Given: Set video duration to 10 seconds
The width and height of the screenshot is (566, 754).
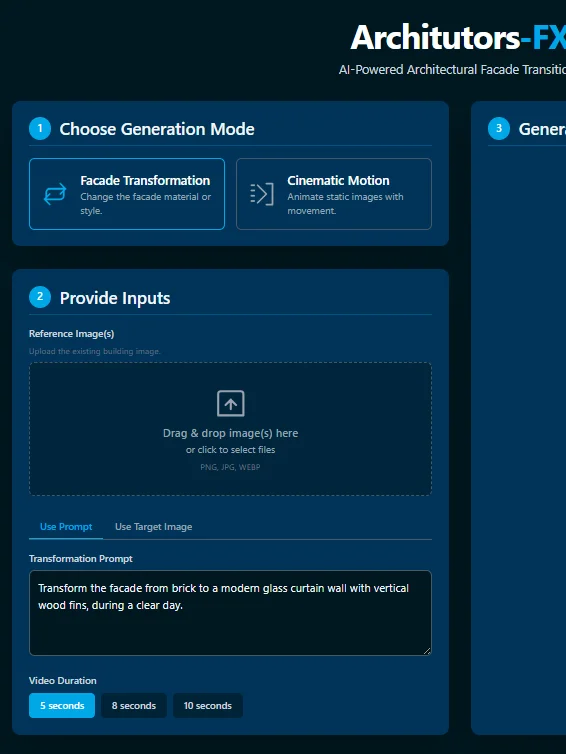Looking at the screenshot, I should 208,705.
